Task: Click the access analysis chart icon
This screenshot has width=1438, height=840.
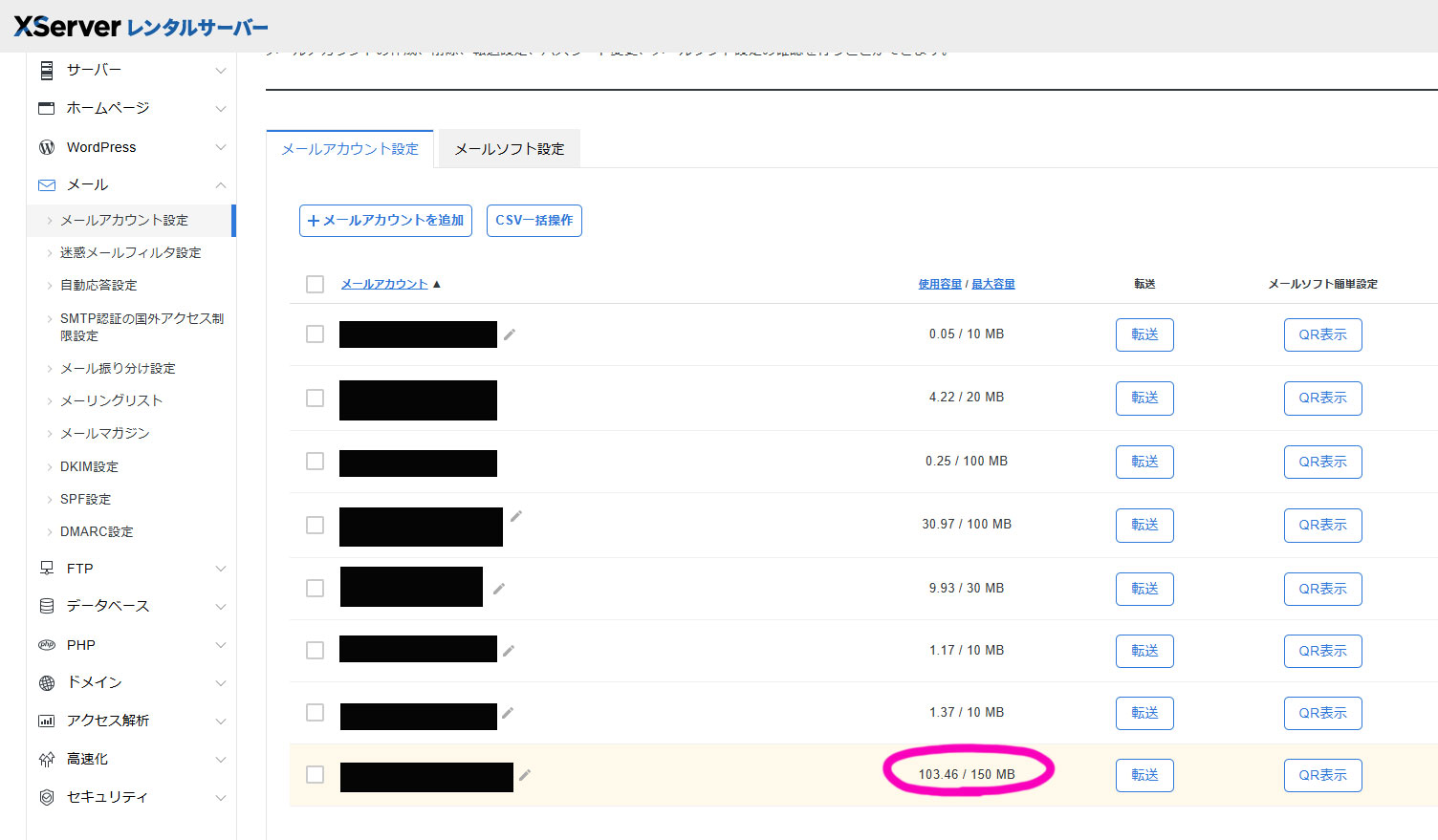Action: pos(46,721)
